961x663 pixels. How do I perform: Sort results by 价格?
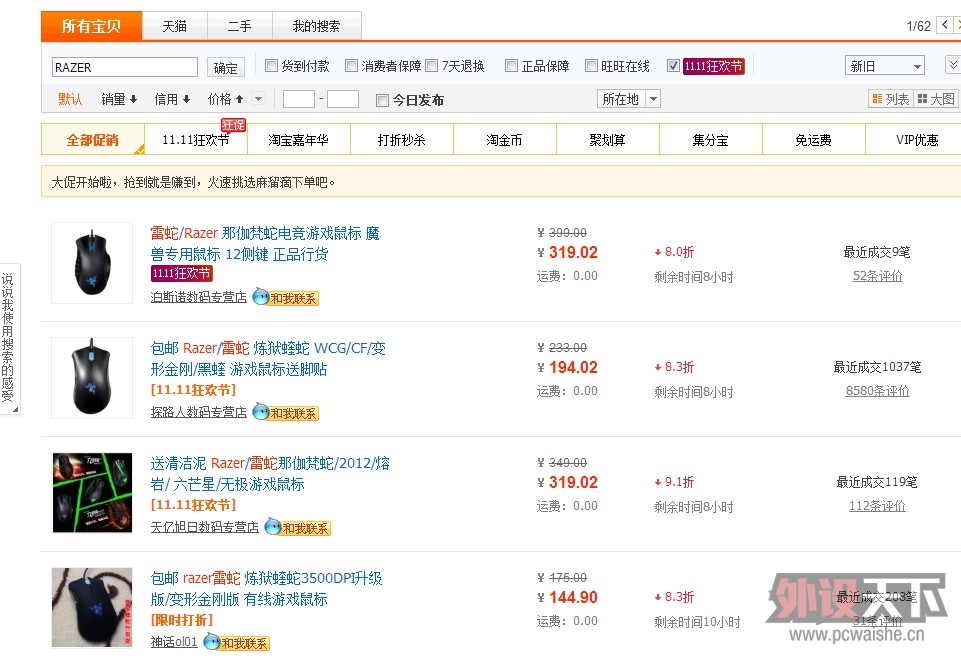(226, 99)
